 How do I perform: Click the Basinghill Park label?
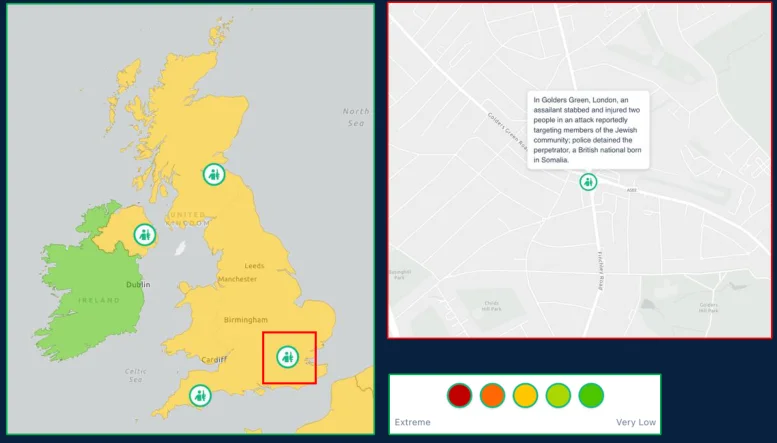[400, 275]
